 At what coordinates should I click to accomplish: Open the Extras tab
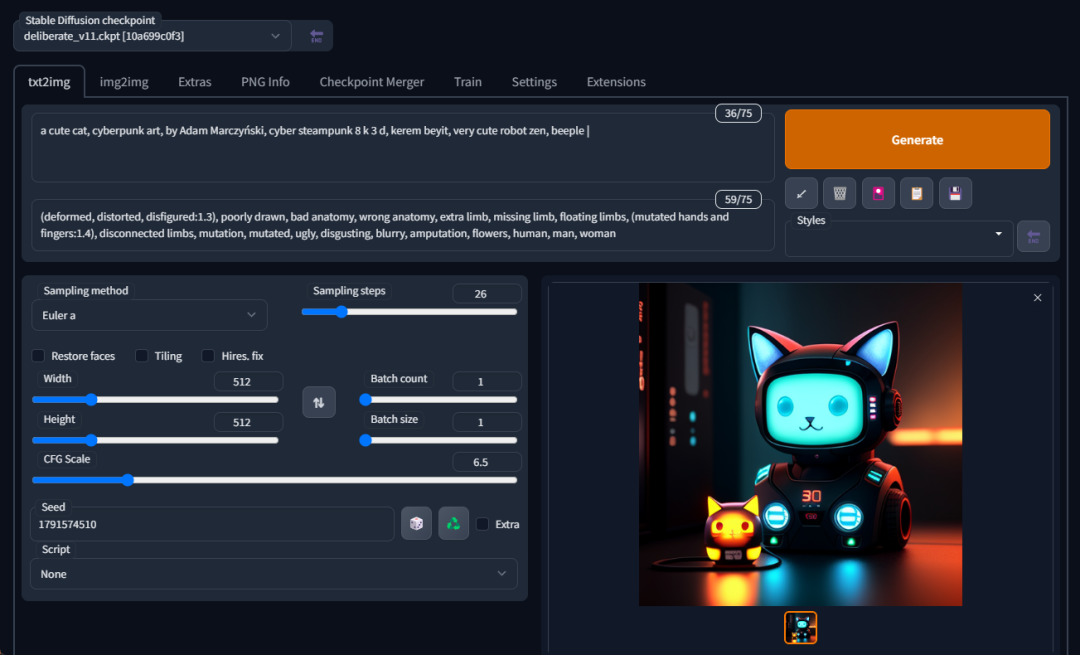click(195, 82)
